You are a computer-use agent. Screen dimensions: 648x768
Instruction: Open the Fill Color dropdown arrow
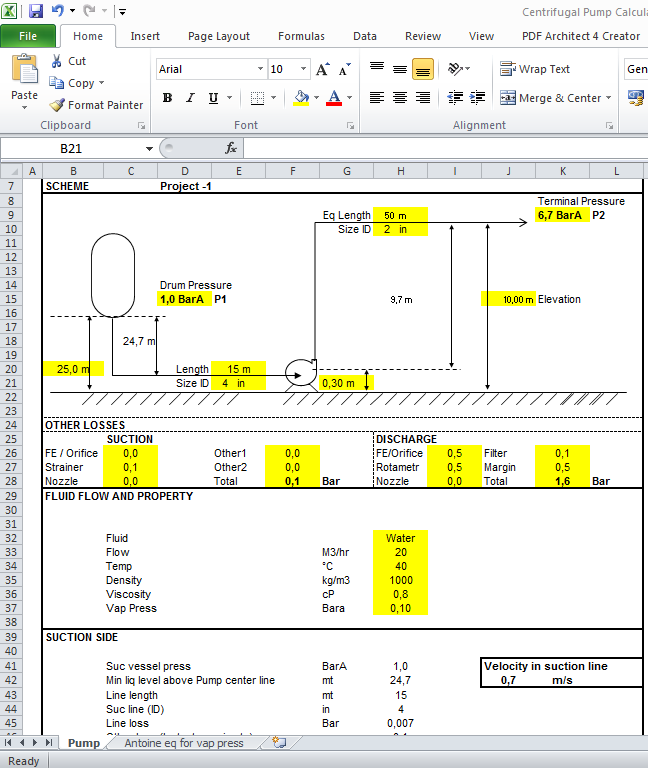pyautogui.click(x=316, y=98)
